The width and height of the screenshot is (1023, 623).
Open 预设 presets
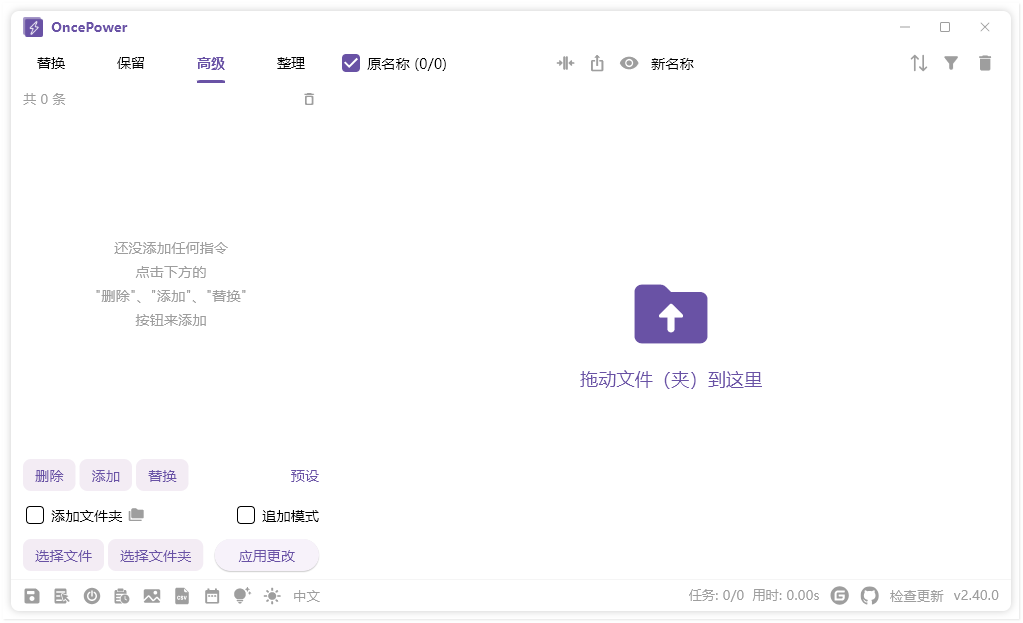[305, 475]
